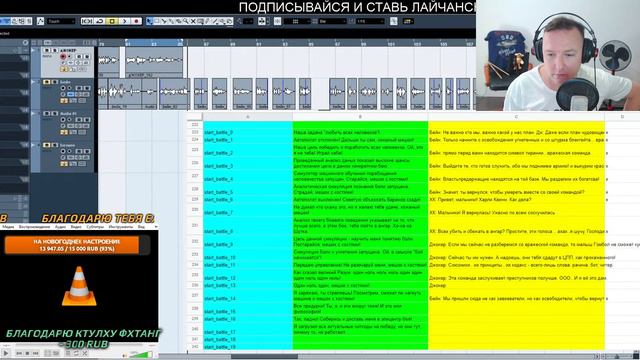Adjust the VLC volume slider
Image resolution: width=640 pixels, height=360 pixels.
click(x=140, y=354)
